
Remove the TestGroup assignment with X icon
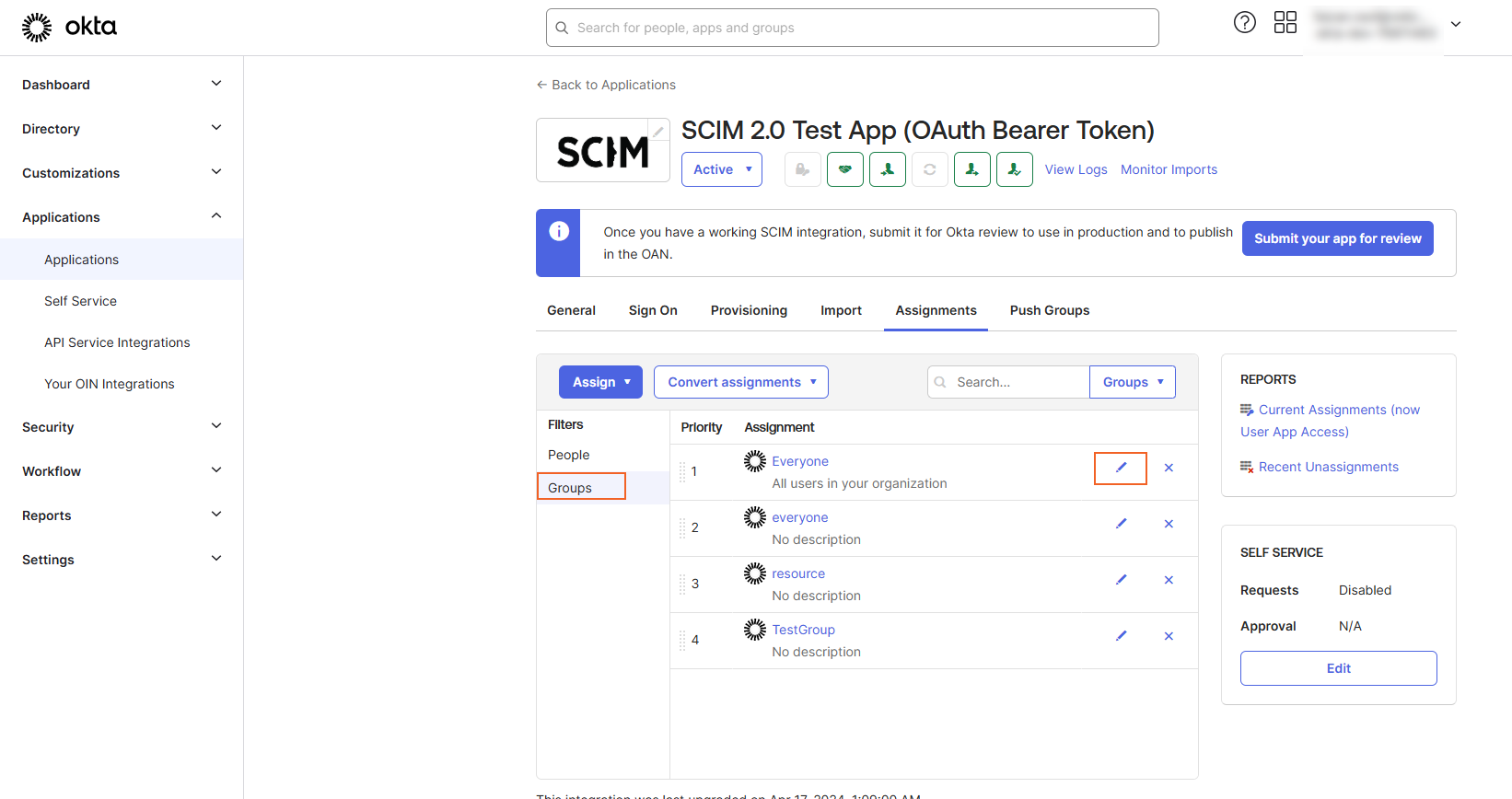pyautogui.click(x=1169, y=636)
